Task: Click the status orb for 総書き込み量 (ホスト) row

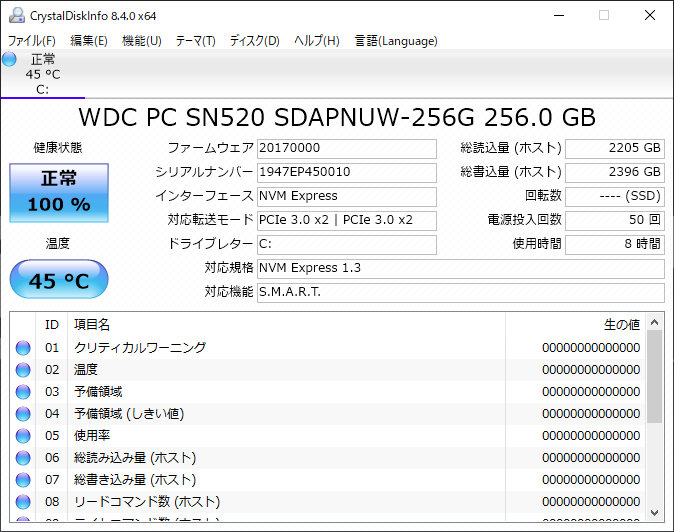Action: point(23,480)
